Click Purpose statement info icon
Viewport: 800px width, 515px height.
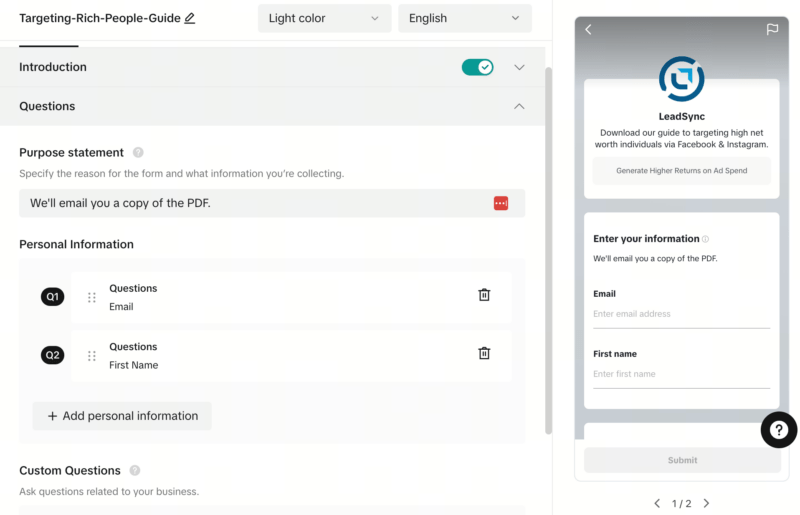(138, 153)
